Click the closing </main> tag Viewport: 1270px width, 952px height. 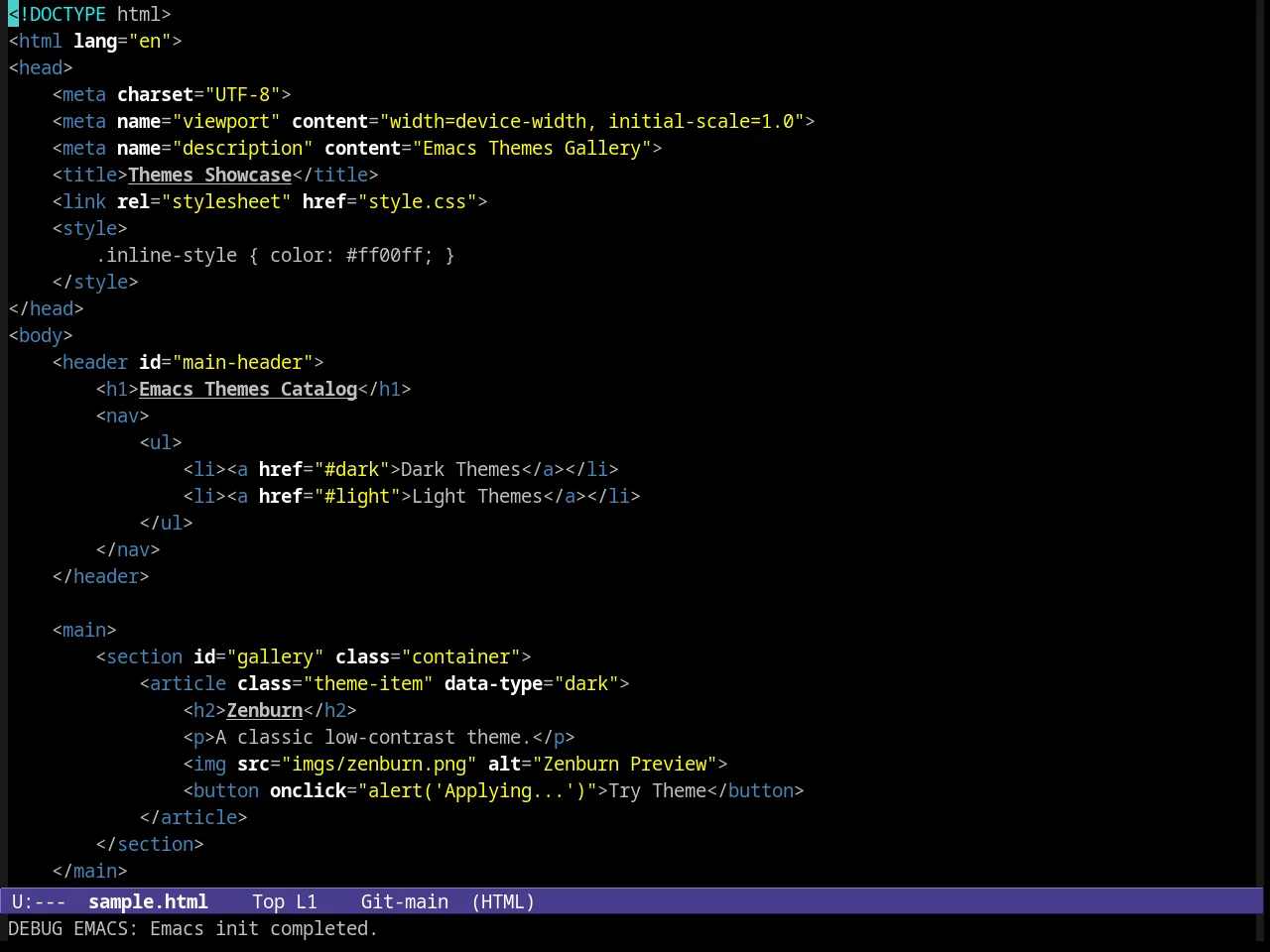click(90, 871)
